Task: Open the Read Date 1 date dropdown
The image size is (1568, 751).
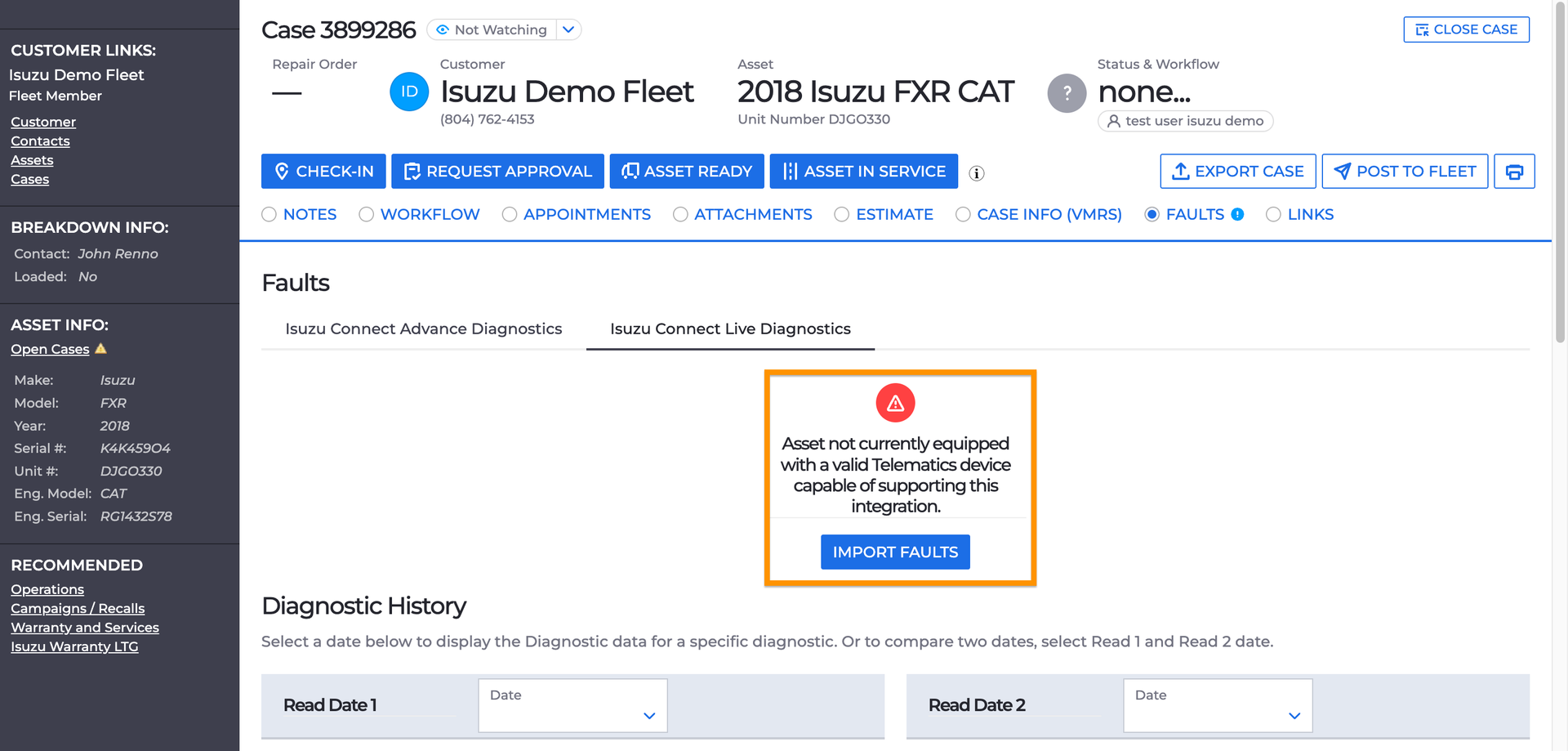Action: [572, 705]
